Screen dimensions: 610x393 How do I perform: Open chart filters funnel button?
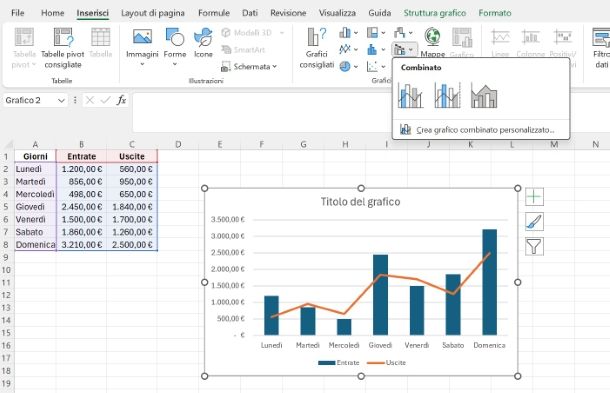534,246
